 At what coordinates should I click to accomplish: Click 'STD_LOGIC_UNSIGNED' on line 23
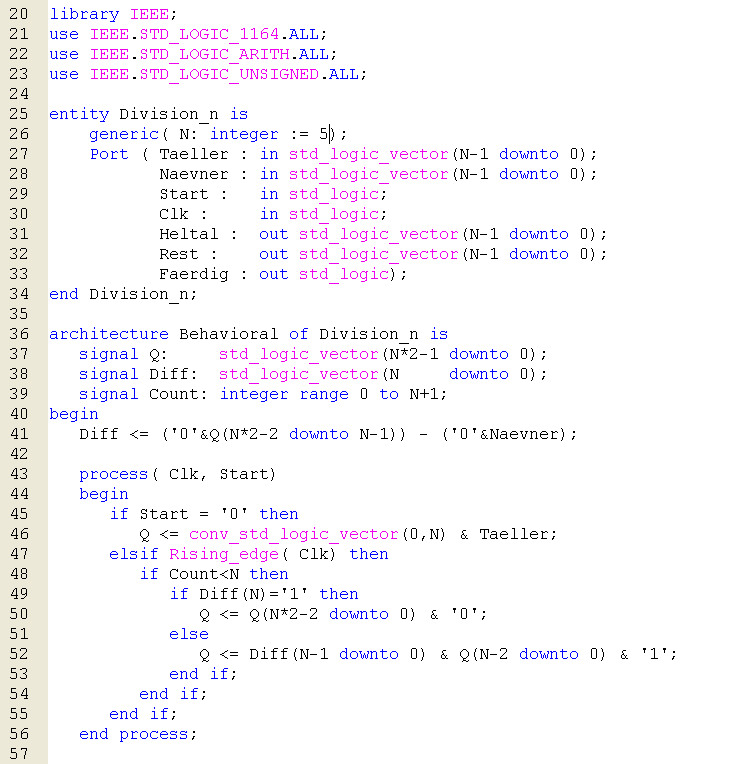(x=229, y=74)
